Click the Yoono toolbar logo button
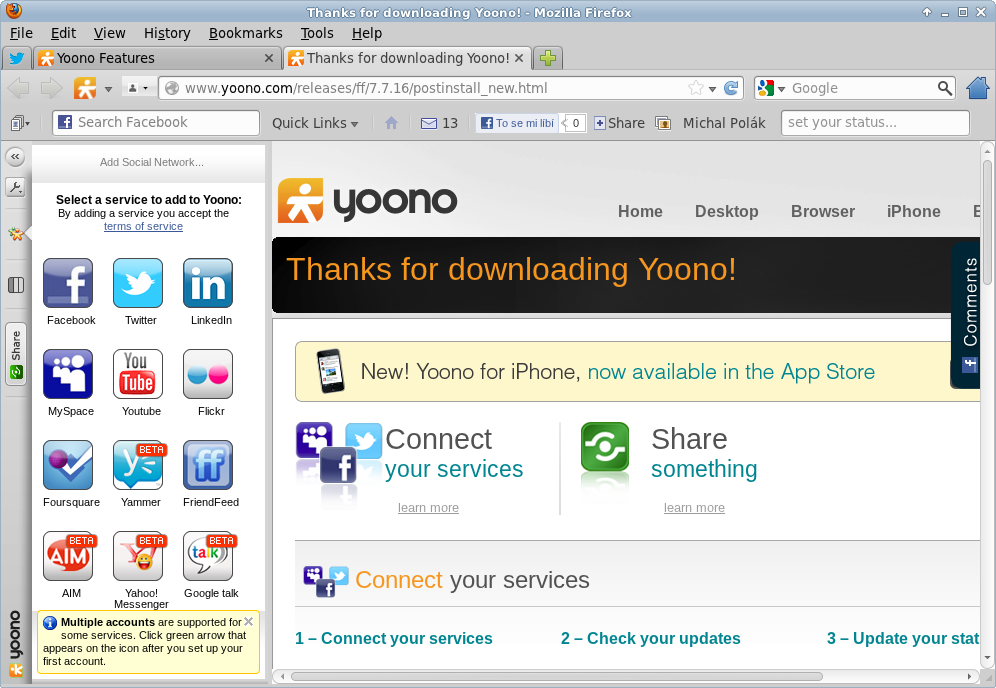996x688 pixels. click(x=85, y=88)
